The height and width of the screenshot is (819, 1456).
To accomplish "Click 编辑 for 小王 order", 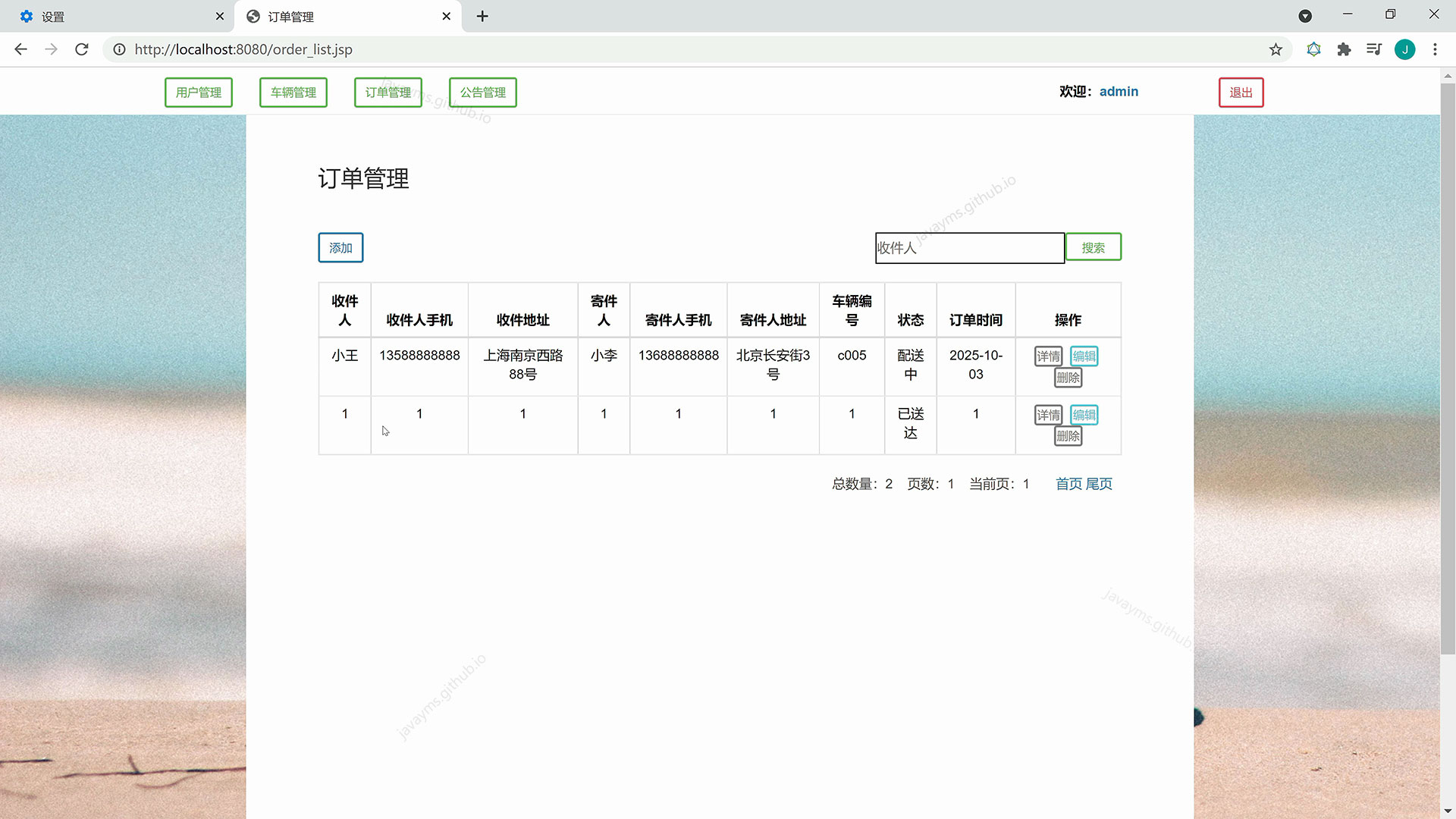I will tap(1084, 356).
